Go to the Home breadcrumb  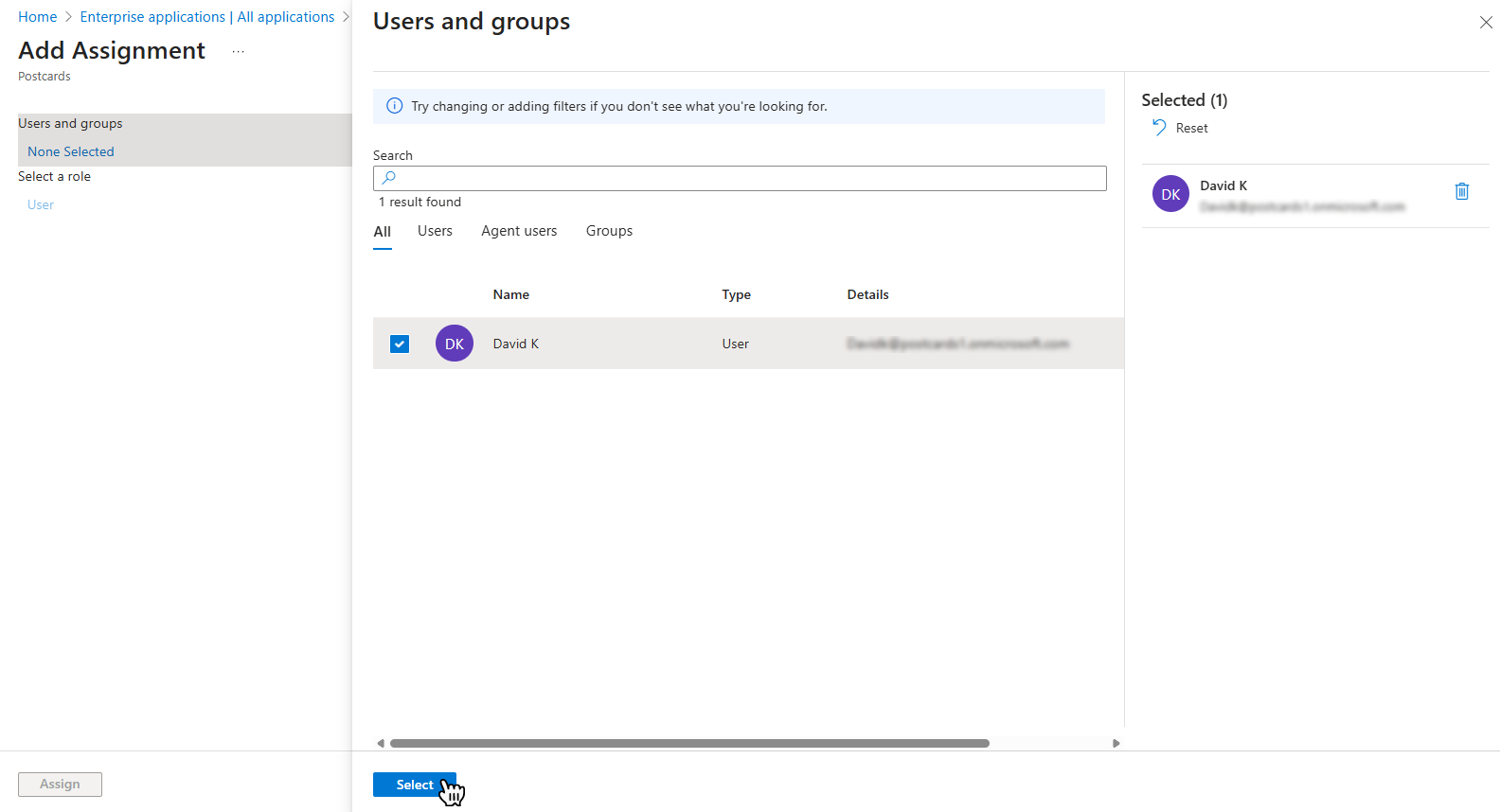(38, 17)
